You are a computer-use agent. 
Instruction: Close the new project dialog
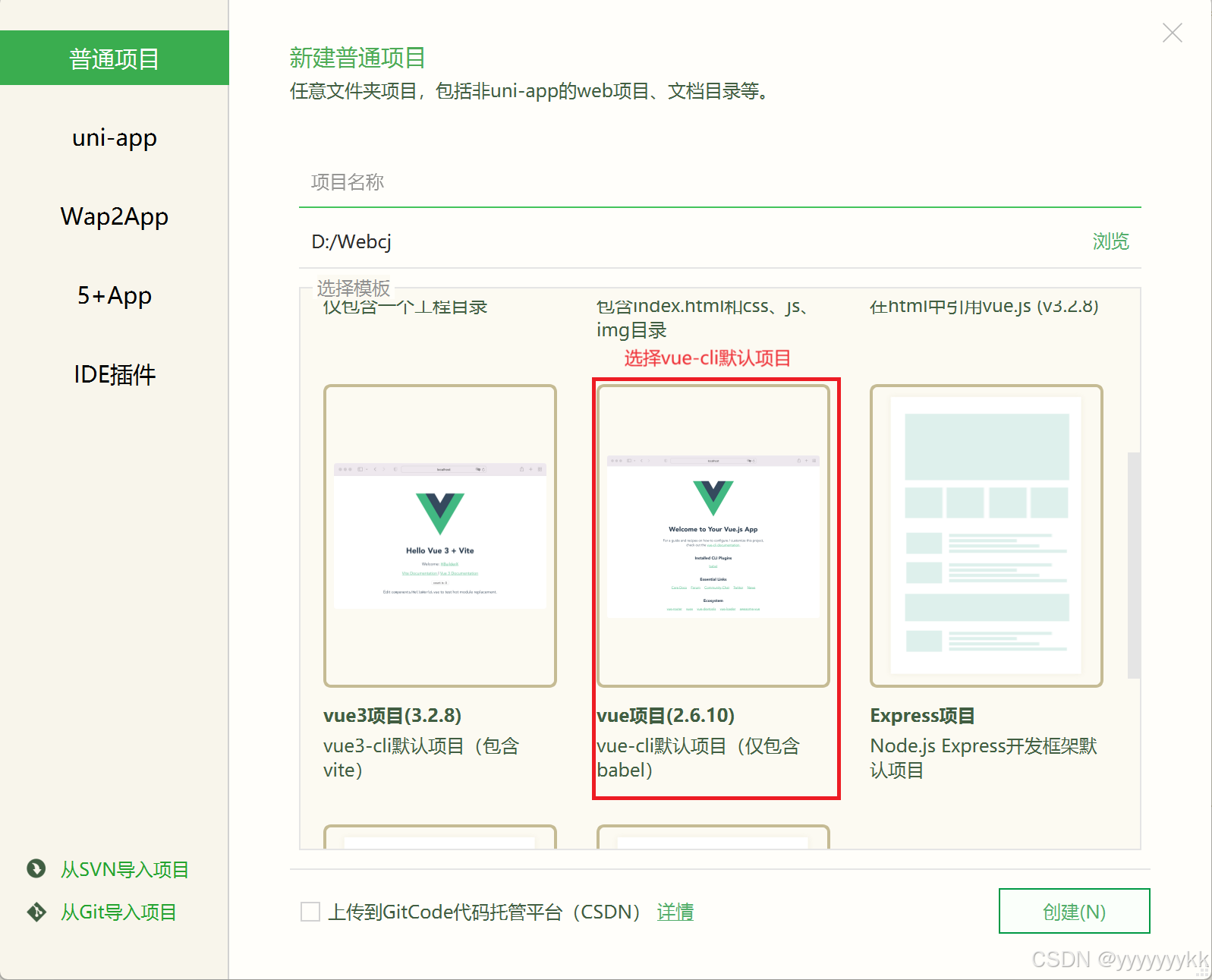[1172, 33]
